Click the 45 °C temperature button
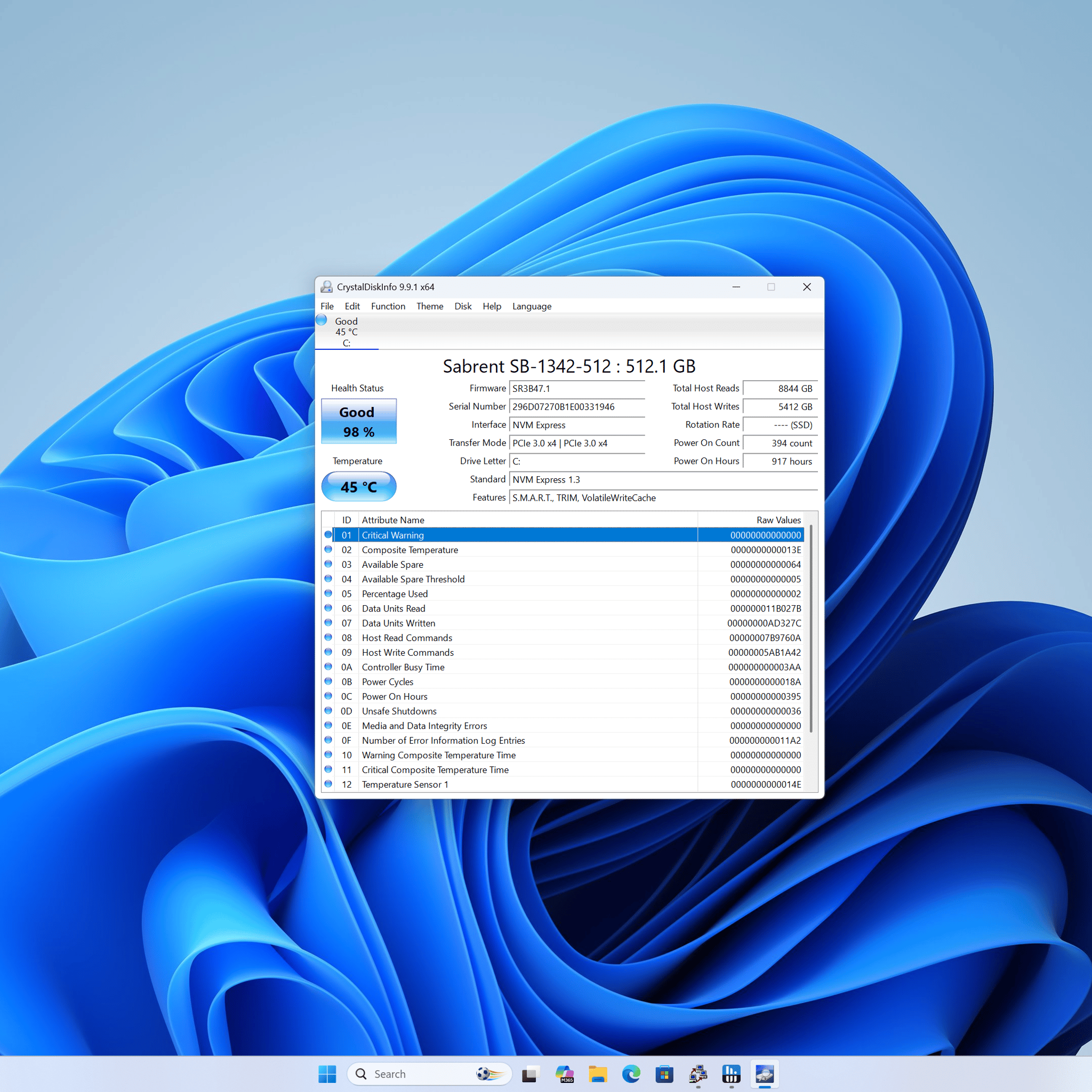1092x1092 pixels. click(359, 487)
